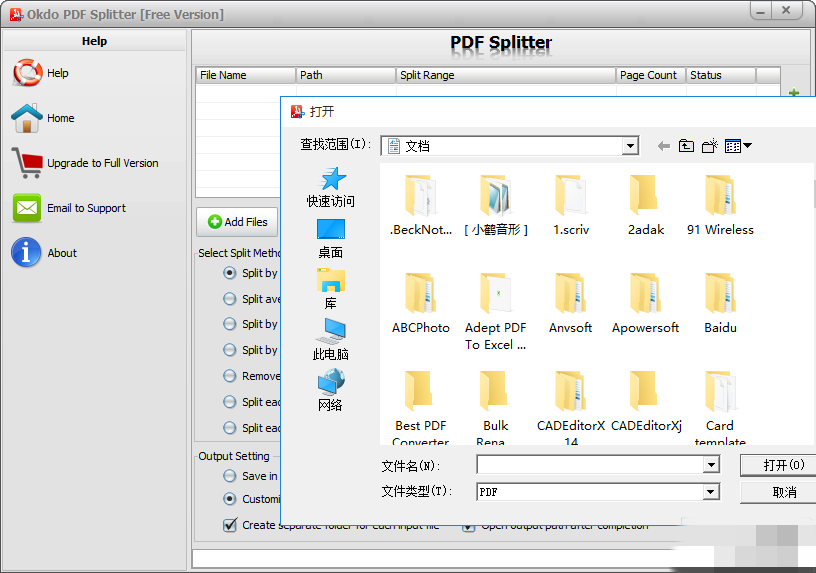Select the CADEditorX 14 folder
The width and height of the screenshot is (816, 573).
pos(570,407)
